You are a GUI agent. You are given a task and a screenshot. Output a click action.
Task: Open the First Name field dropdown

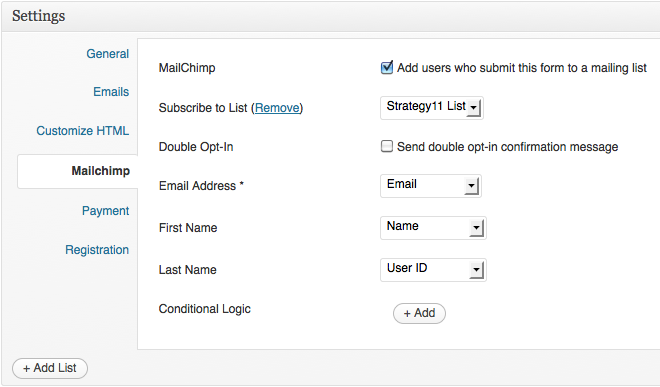433,228
